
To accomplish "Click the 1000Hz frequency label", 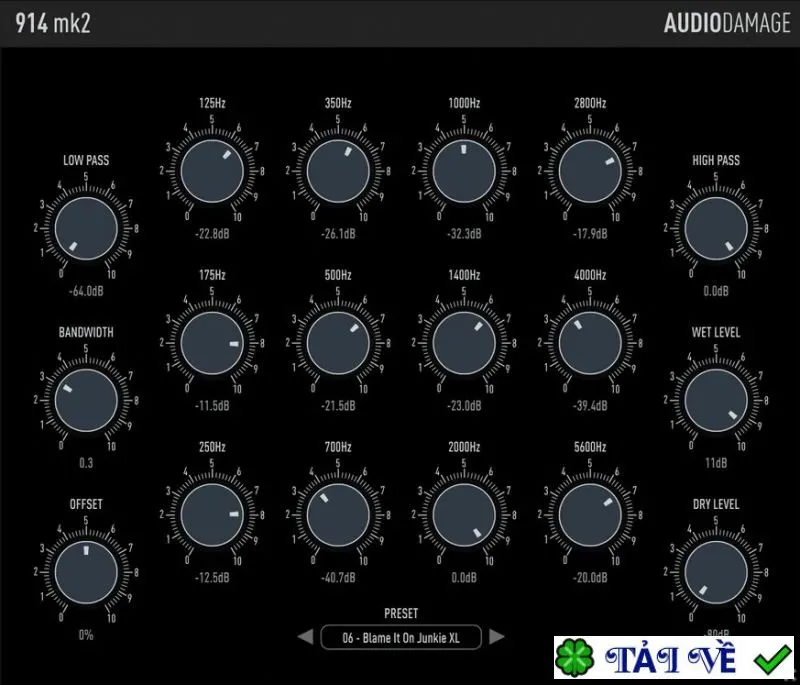I will (464, 104).
